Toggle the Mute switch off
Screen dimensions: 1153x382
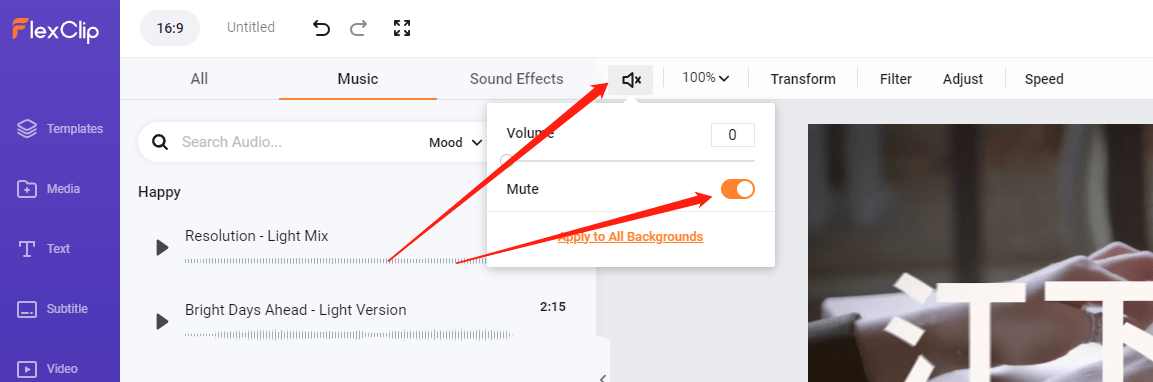click(x=738, y=189)
